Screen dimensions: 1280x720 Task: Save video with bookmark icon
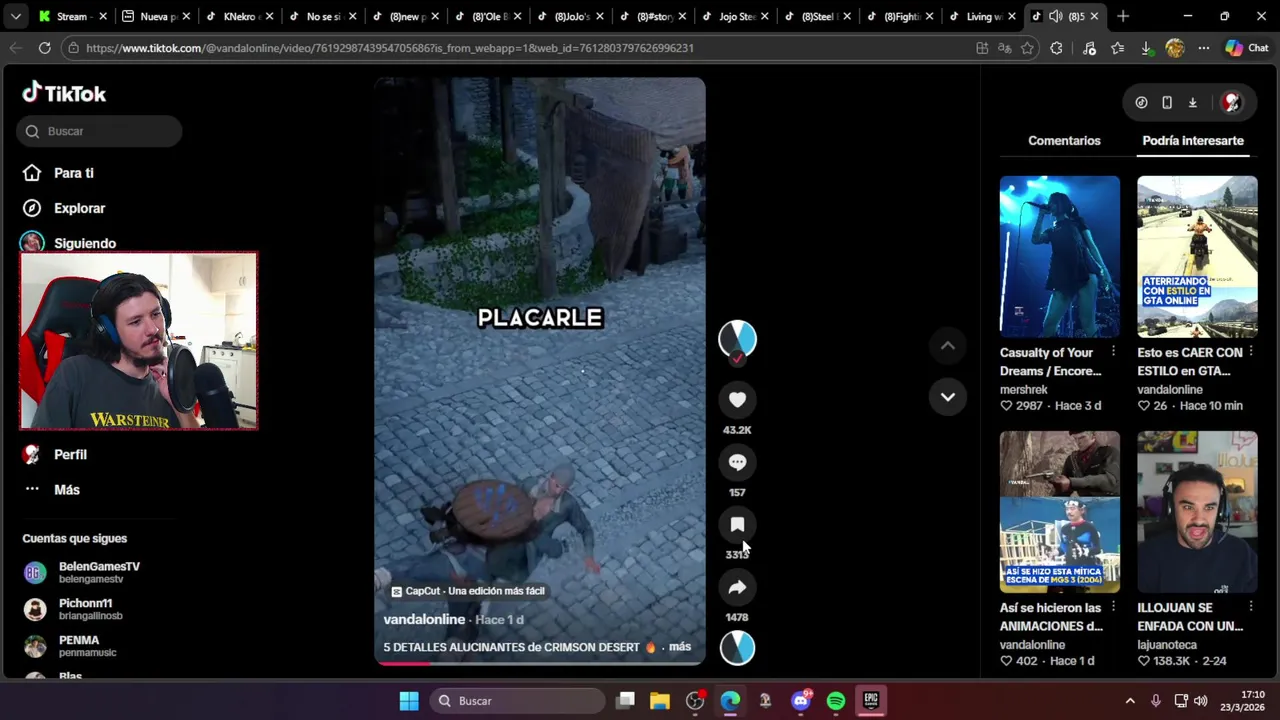pyautogui.click(x=737, y=524)
